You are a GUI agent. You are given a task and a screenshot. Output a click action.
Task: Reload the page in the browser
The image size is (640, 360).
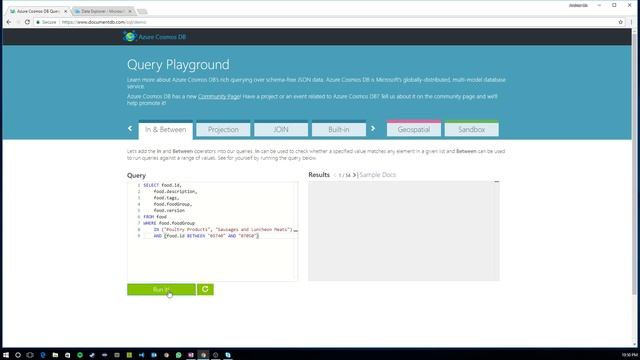(27, 22)
